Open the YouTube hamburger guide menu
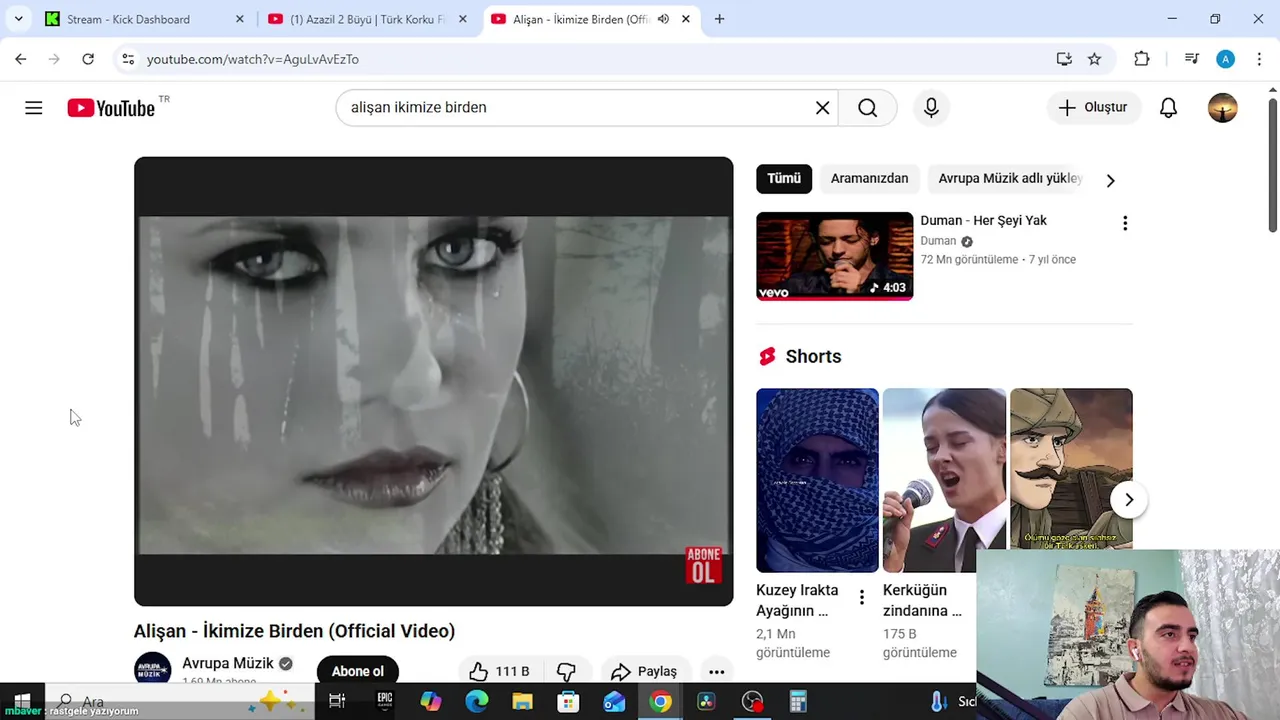The width and height of the screenshot is (1280, 720). pos(34,108)
